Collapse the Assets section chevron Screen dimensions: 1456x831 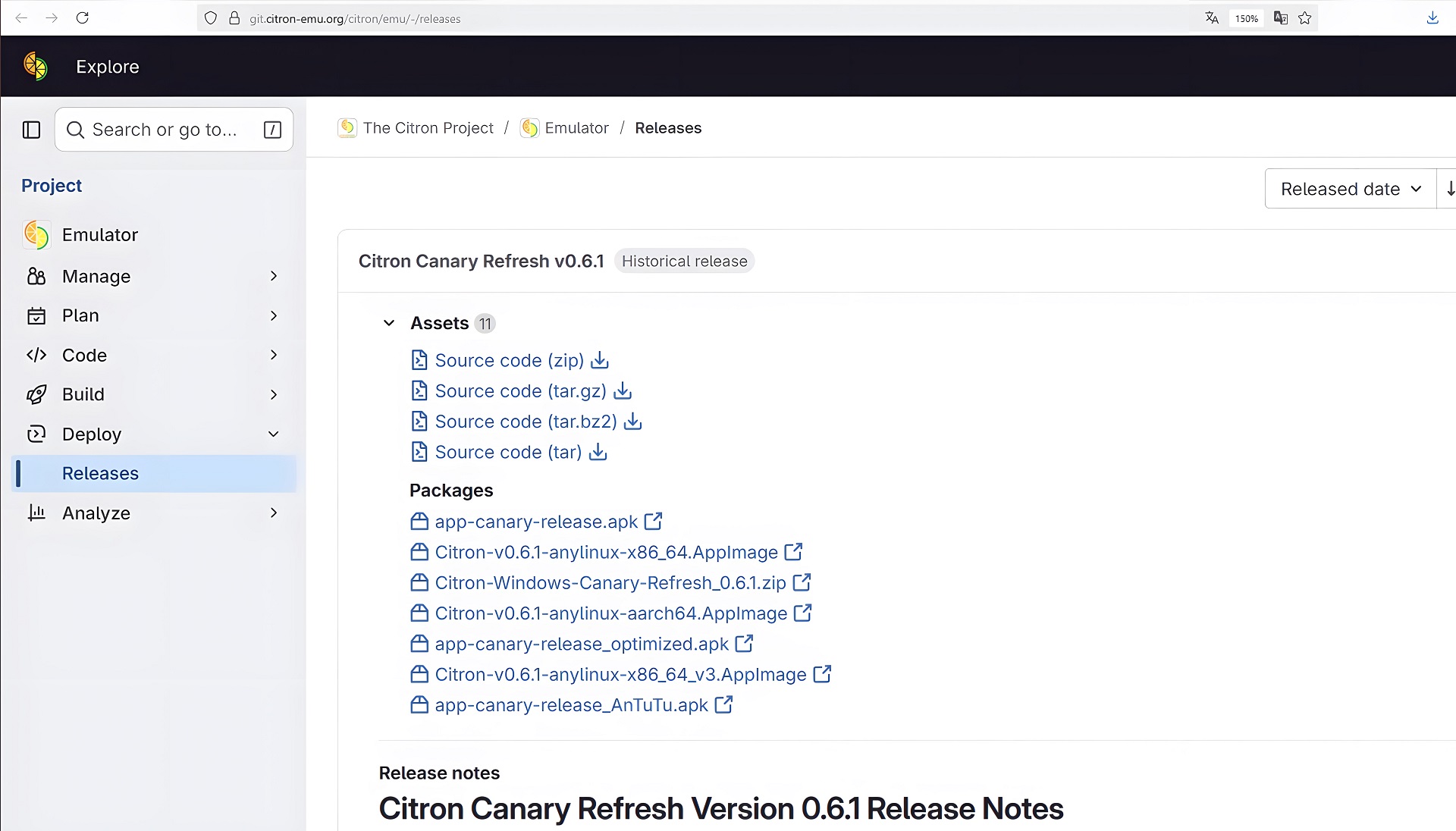coord(389,323)
